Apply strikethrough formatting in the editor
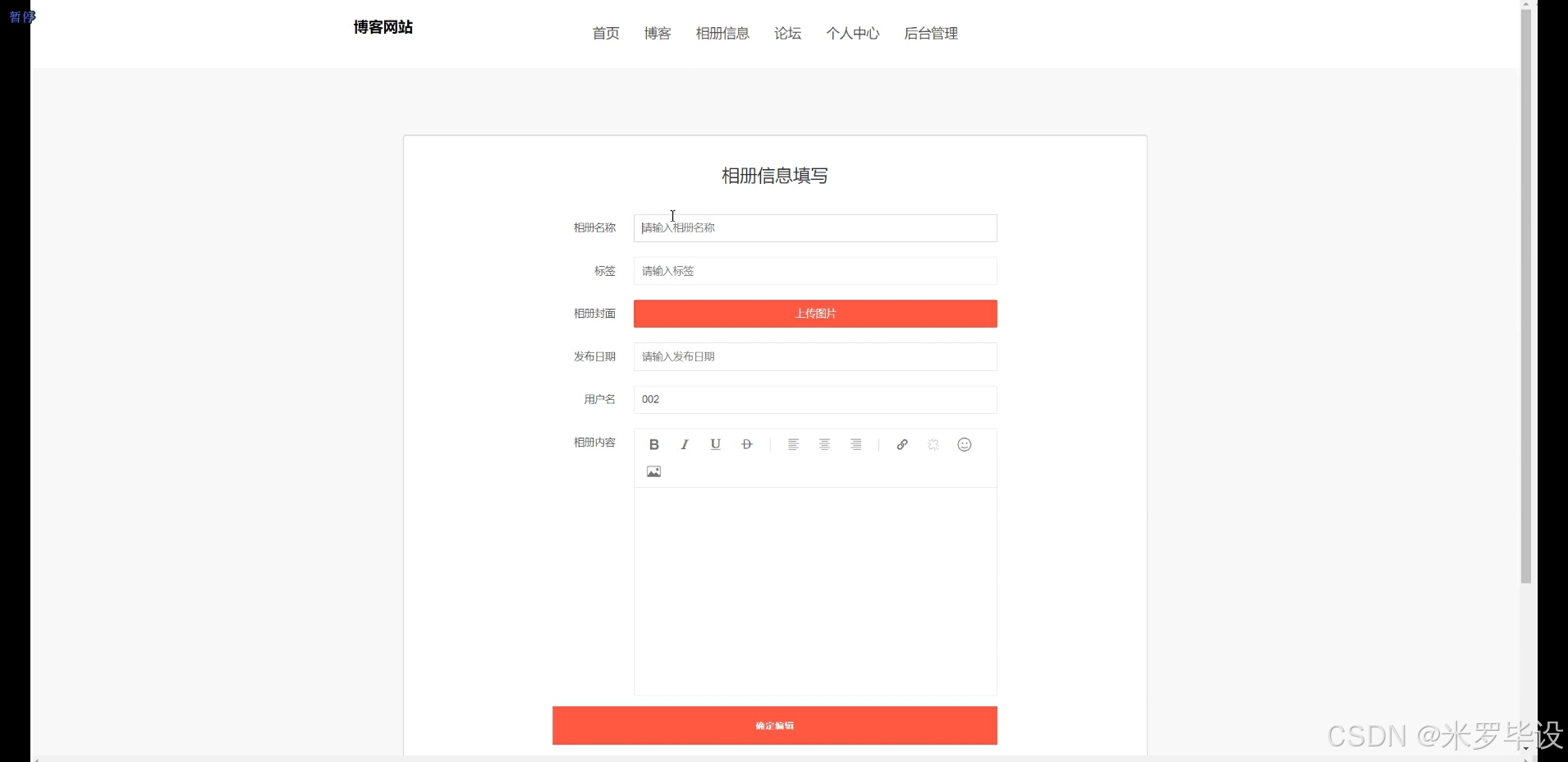The image size is (1568, 762). pyautogui.click(x=746, y=444)
